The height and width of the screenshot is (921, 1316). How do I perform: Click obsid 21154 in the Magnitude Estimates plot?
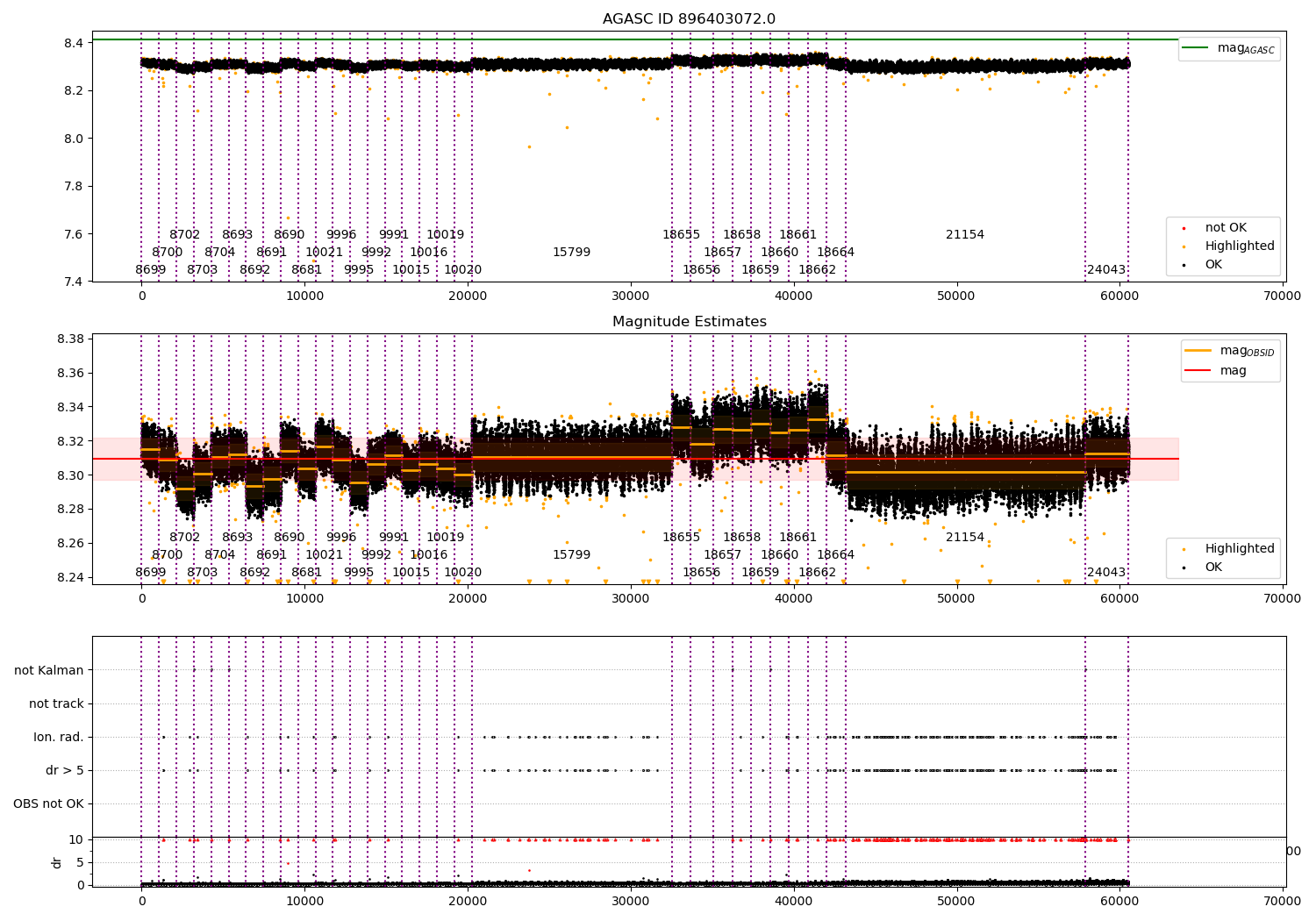pyautogui.click(x=965, y=538)
